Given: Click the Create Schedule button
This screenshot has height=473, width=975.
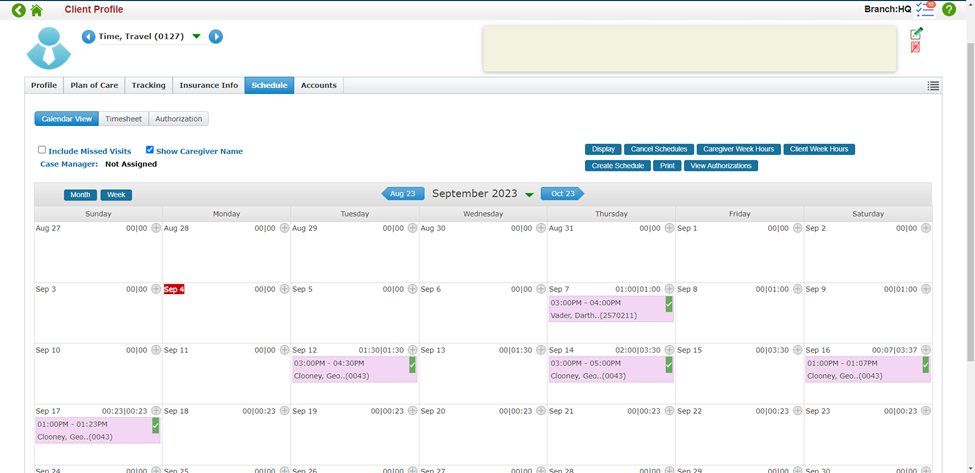Looking at the screenshot, I should [x=617, y=166].
